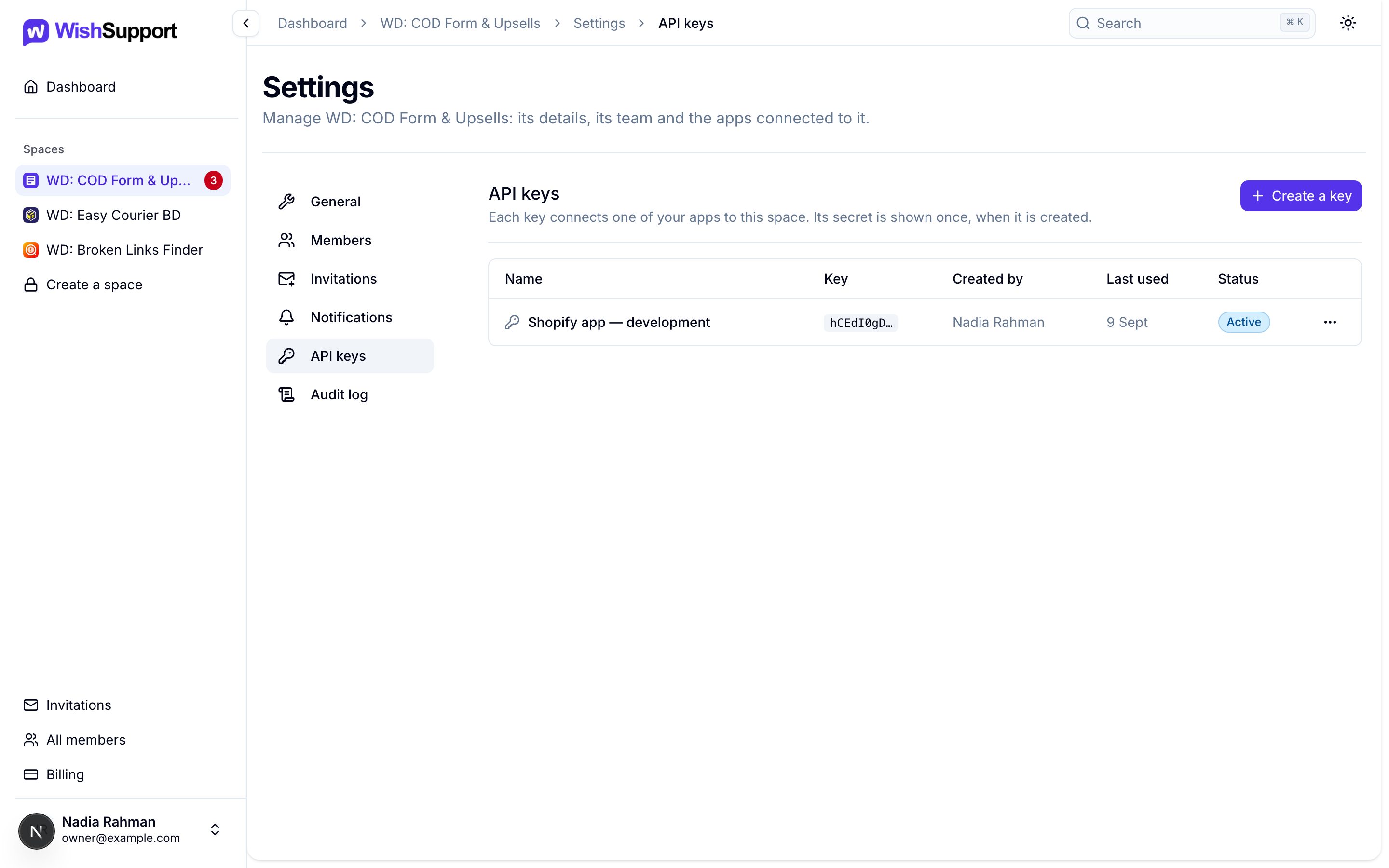Click the WD: COD Form & Upsells breadcrumb
The height and width of the screenshot is (868, 1389).
click(460, 23)
